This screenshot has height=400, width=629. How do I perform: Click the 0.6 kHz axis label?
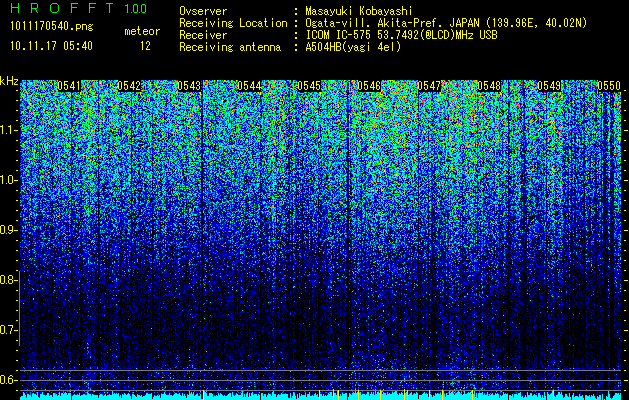(7, 380)
